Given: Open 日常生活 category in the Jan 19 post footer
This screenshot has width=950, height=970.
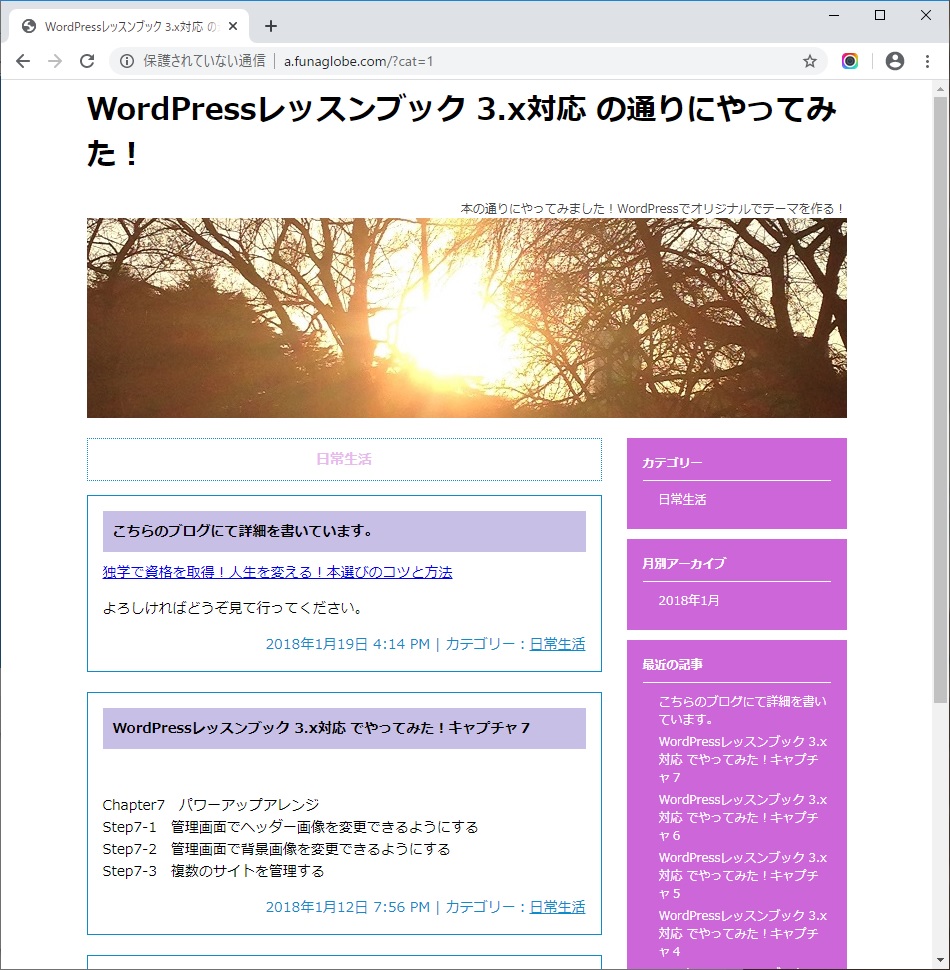Looking at the screenshot, I should pyautogui.click(x=557, y=644).
